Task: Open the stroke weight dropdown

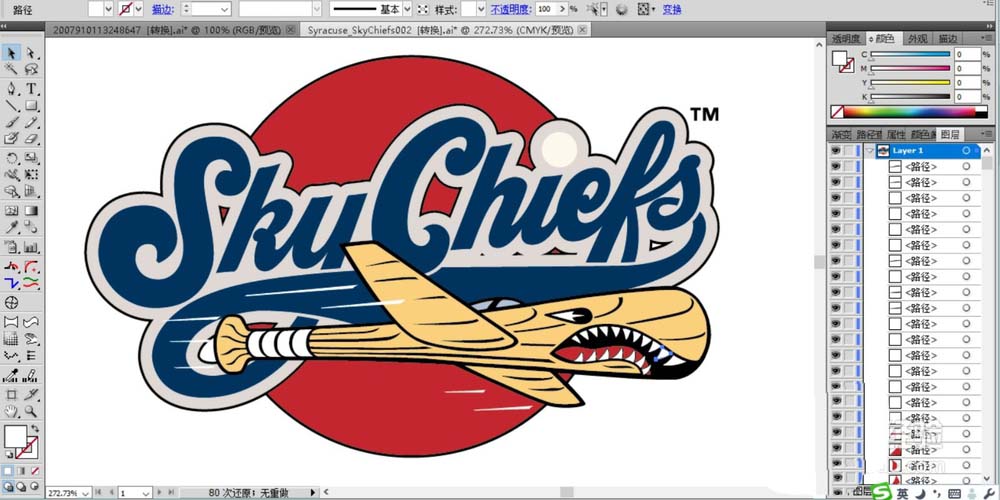Action: click(224, 9)
